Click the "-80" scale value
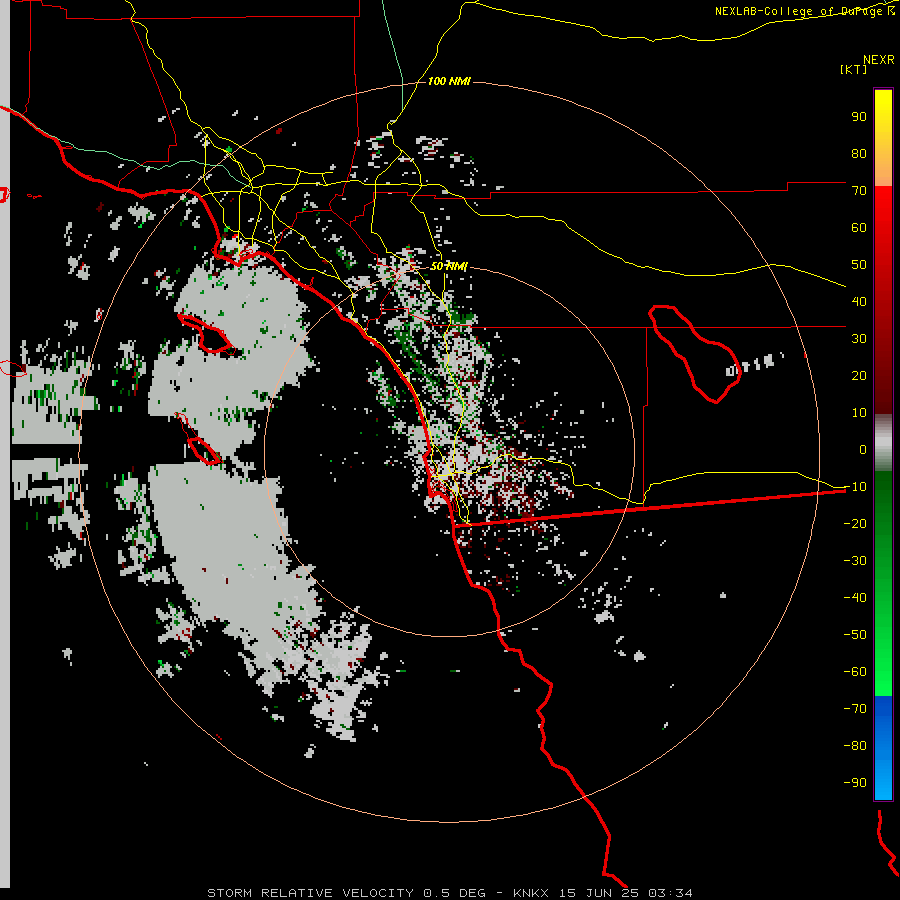The width and height of the screenshot is (900, 900). (x=855, y=746)
